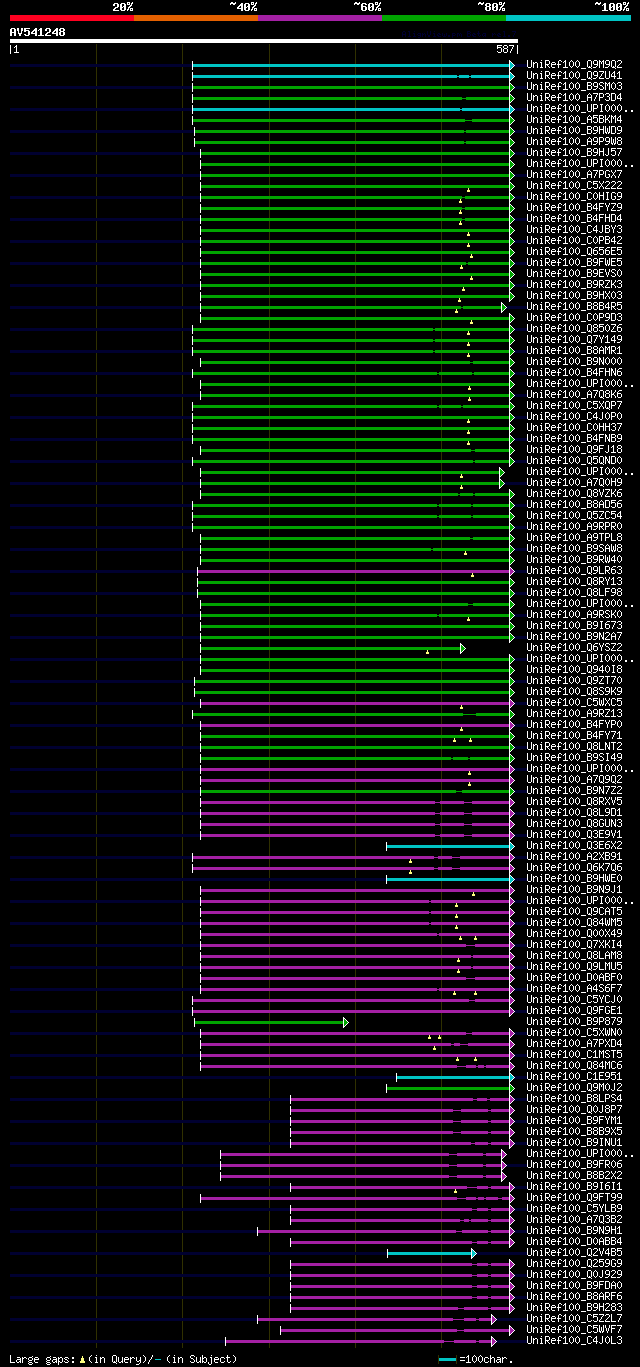Select label UniRef100_B9HJ57
This screenshot has width=640, height=1367.
(x=574, y=152)
